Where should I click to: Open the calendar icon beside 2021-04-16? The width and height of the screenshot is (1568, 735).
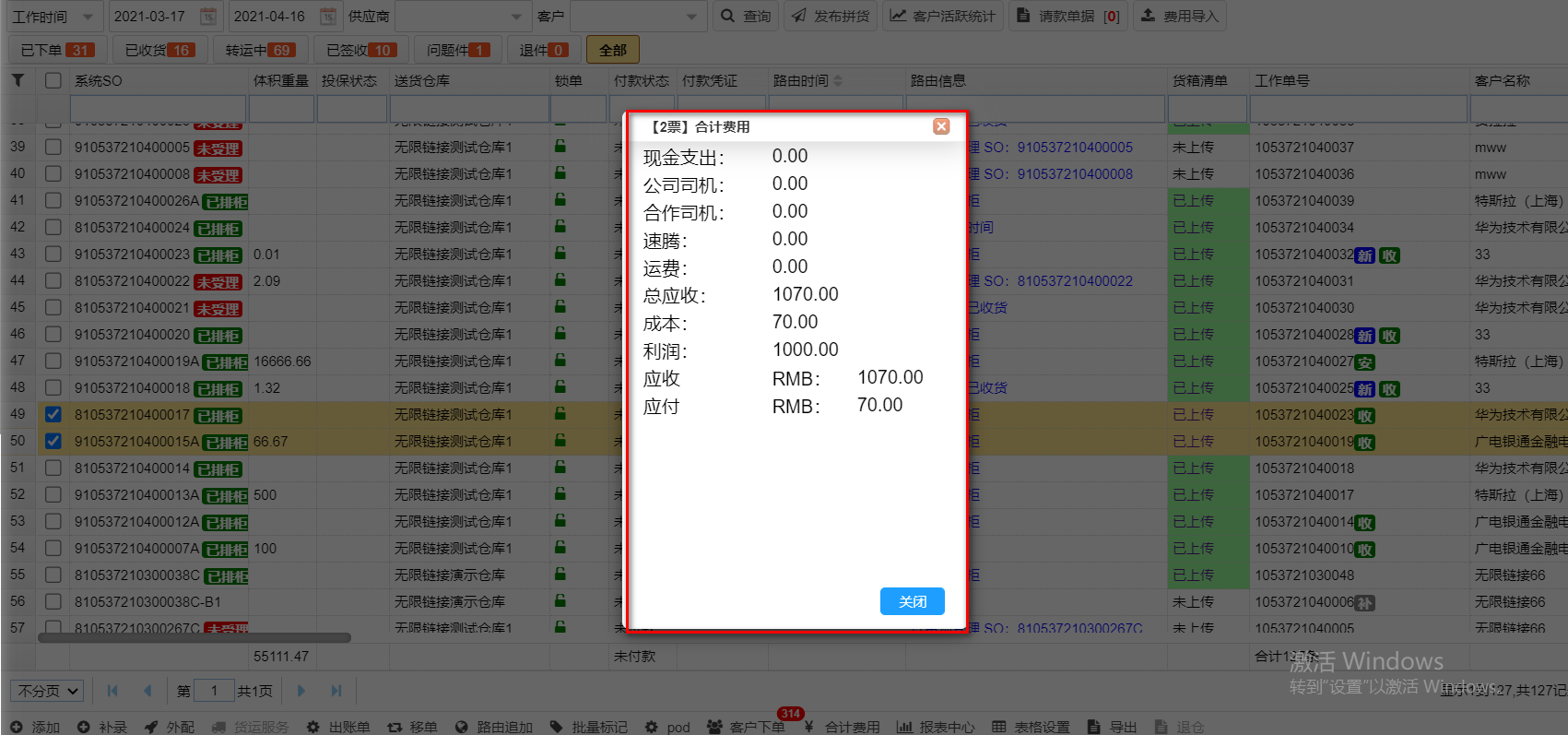click(x=327, y=17)
